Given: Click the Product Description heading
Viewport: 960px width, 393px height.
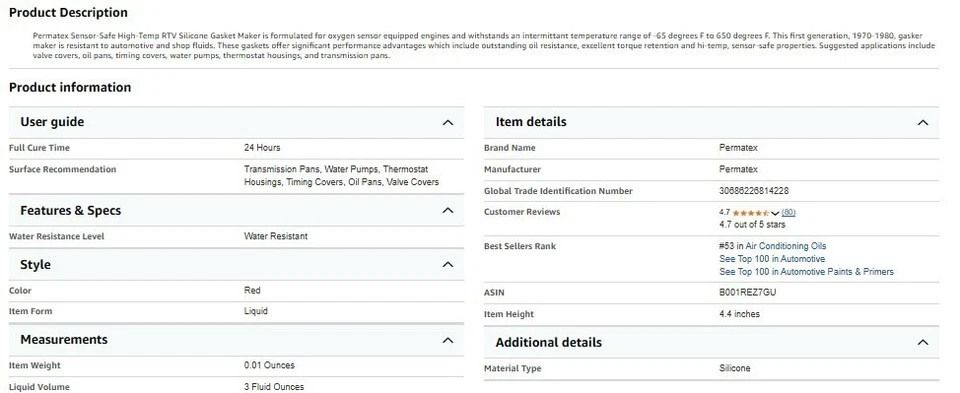Looking at the screenshot, I should (68, 12).
